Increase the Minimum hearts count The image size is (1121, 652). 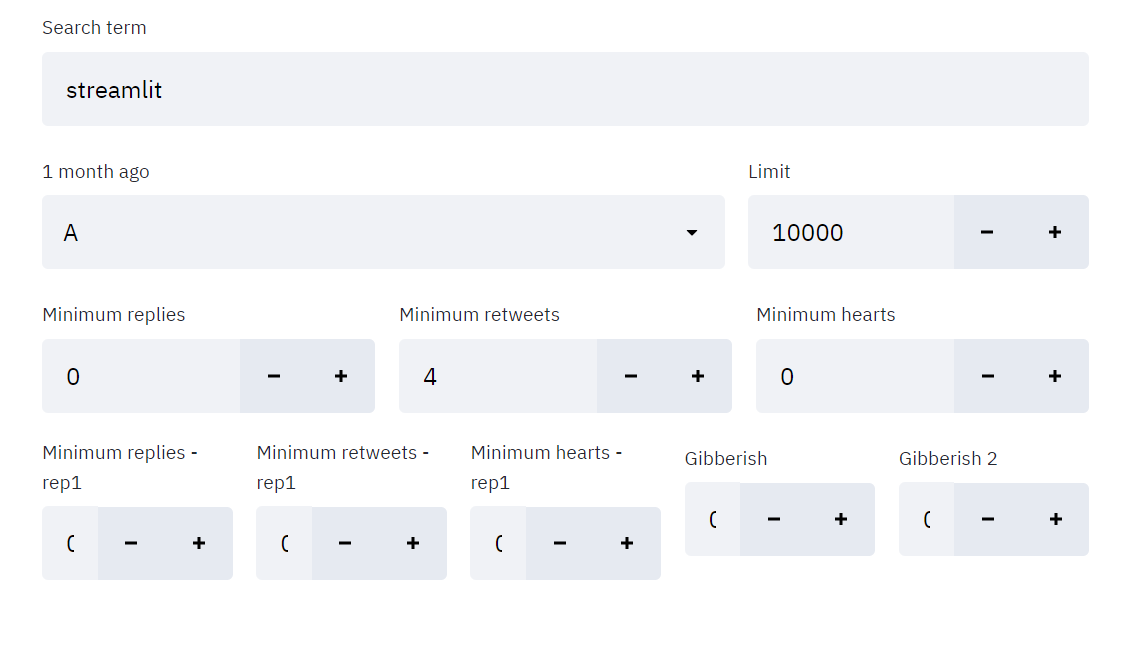1054,376
